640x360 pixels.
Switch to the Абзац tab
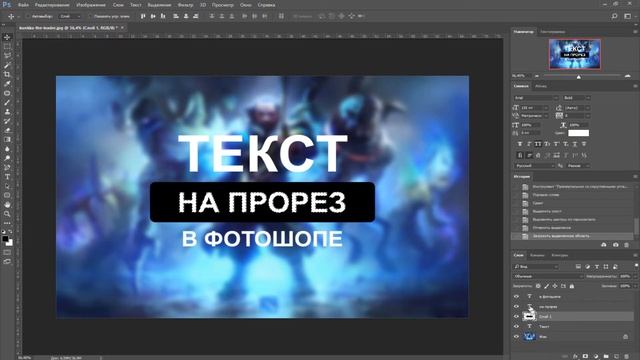click(x=540, y=86)
